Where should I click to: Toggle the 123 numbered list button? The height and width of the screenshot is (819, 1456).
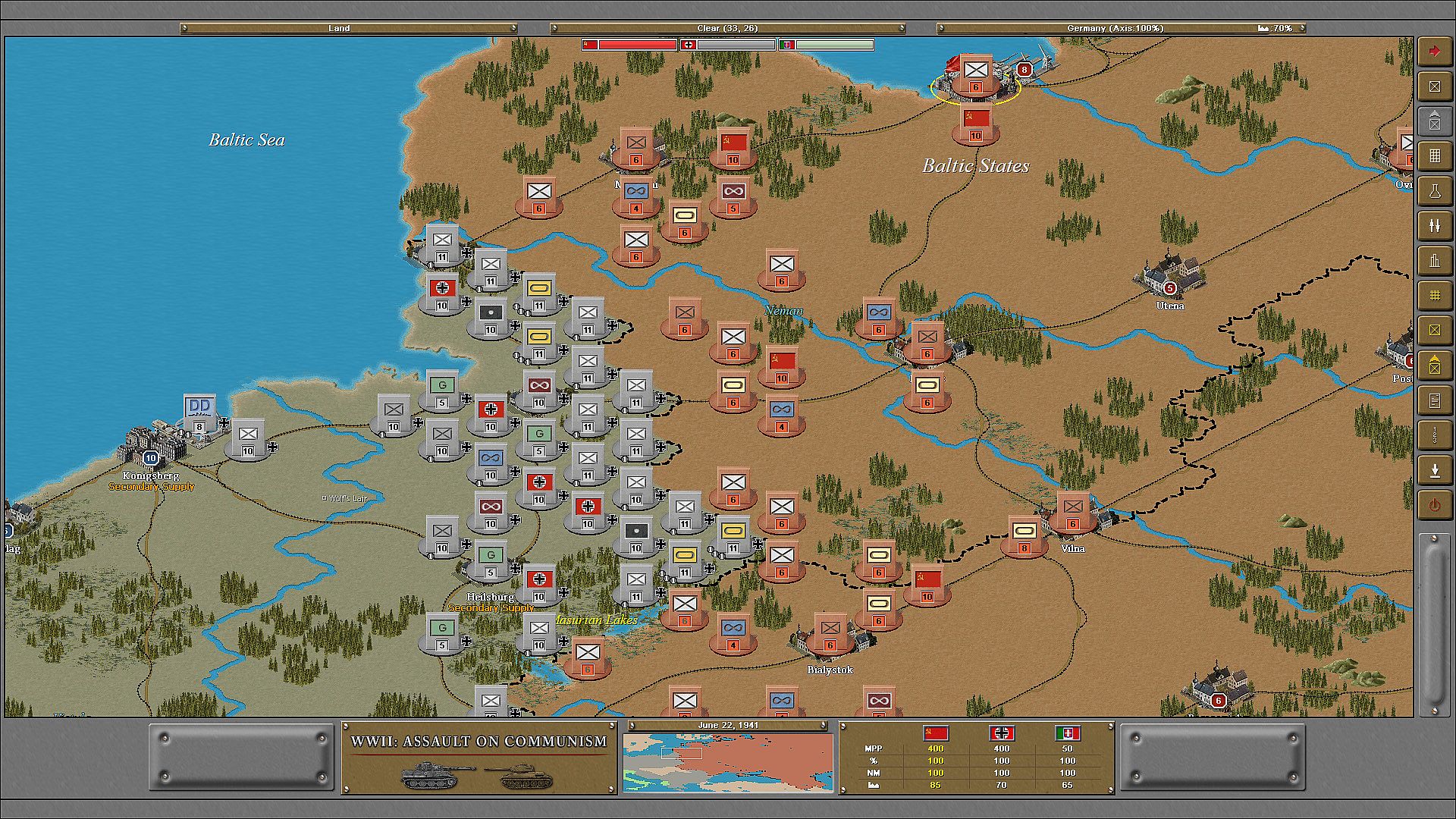tap(1434, 435)
